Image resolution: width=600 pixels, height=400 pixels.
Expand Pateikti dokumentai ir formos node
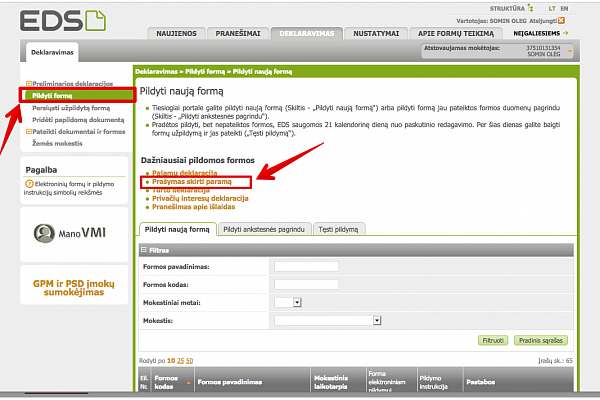pos(28,131)
